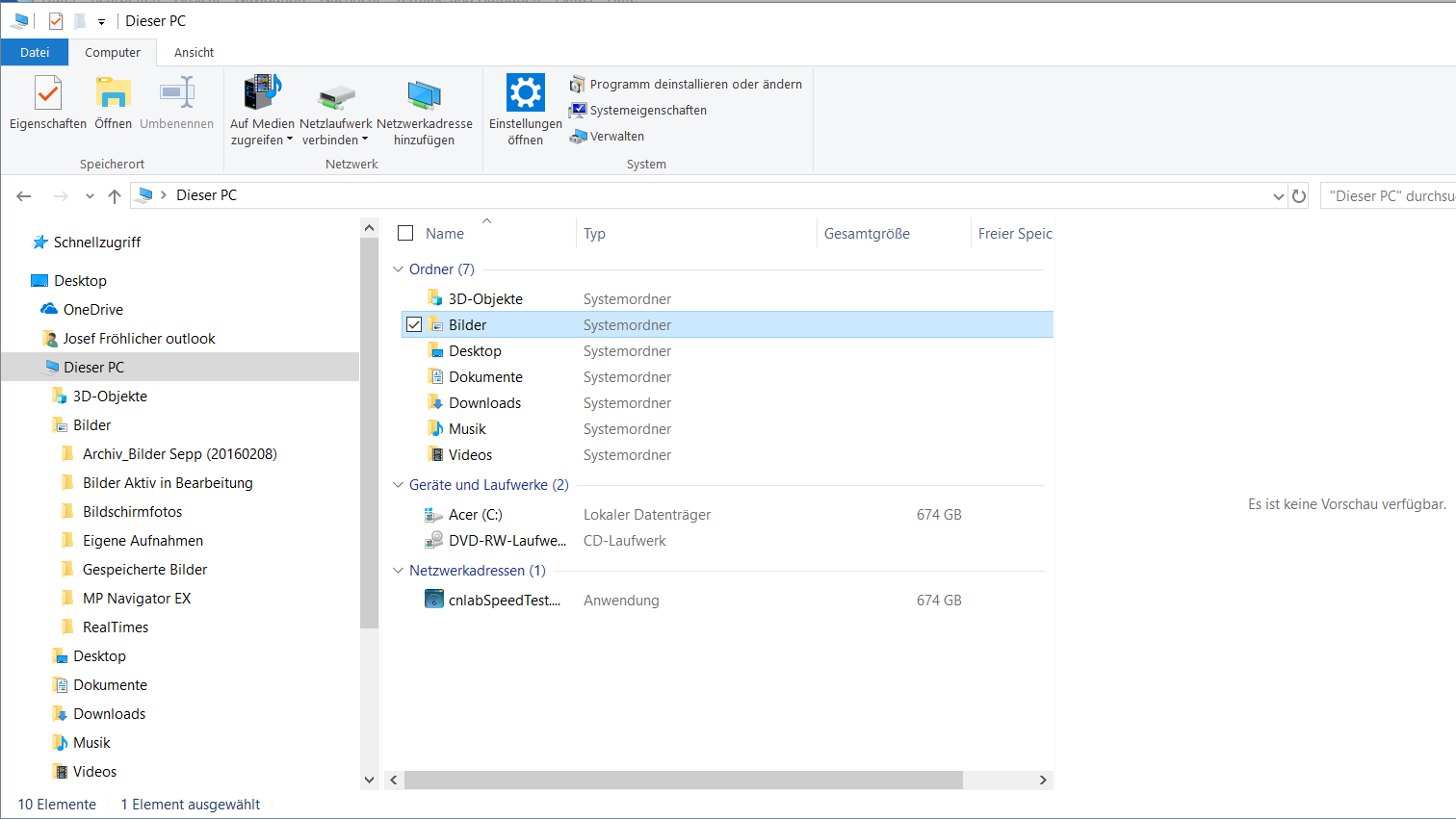Open recent locations dropdown arrow

coord(90,196)
